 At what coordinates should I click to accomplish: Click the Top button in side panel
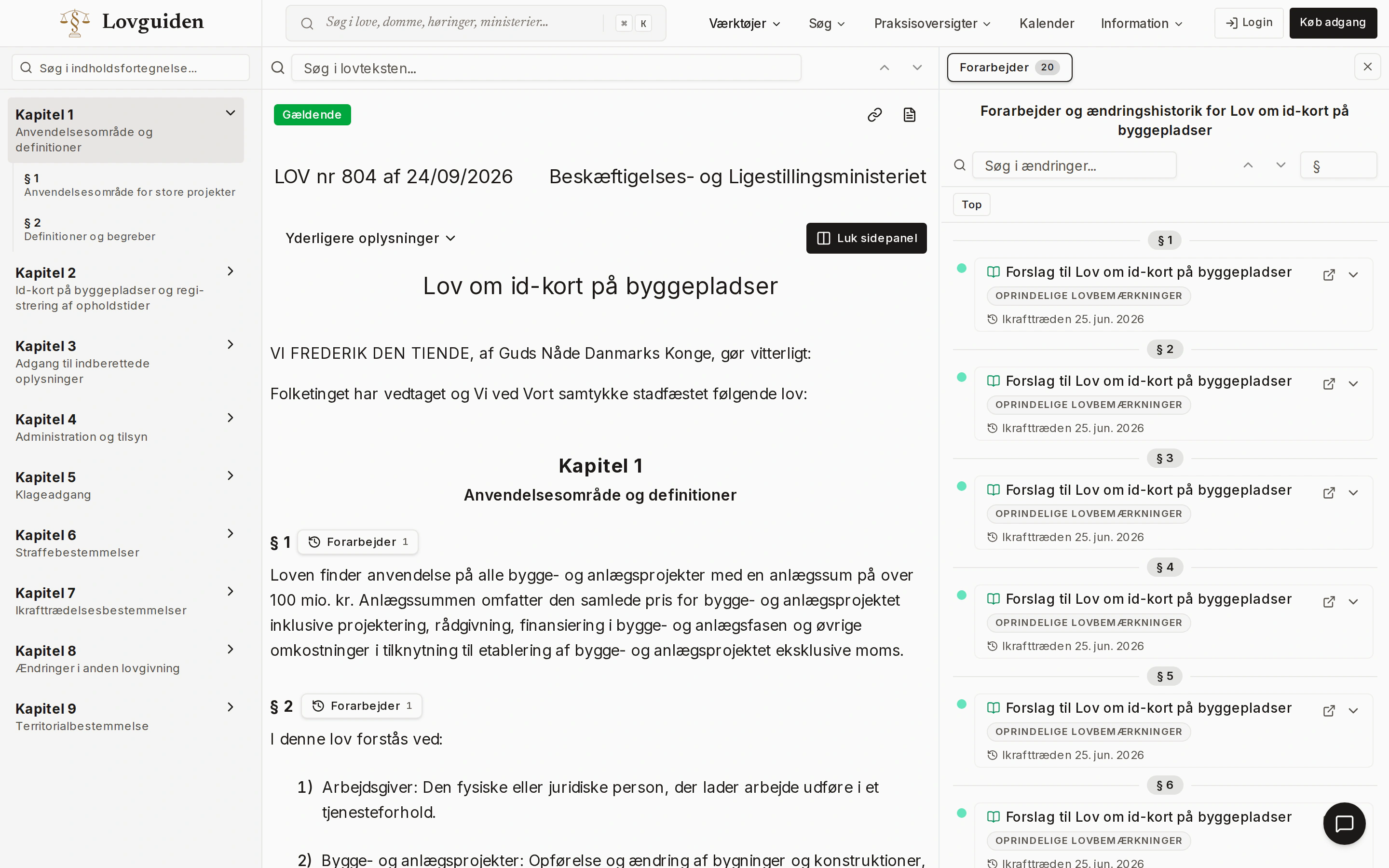[971, 204]
